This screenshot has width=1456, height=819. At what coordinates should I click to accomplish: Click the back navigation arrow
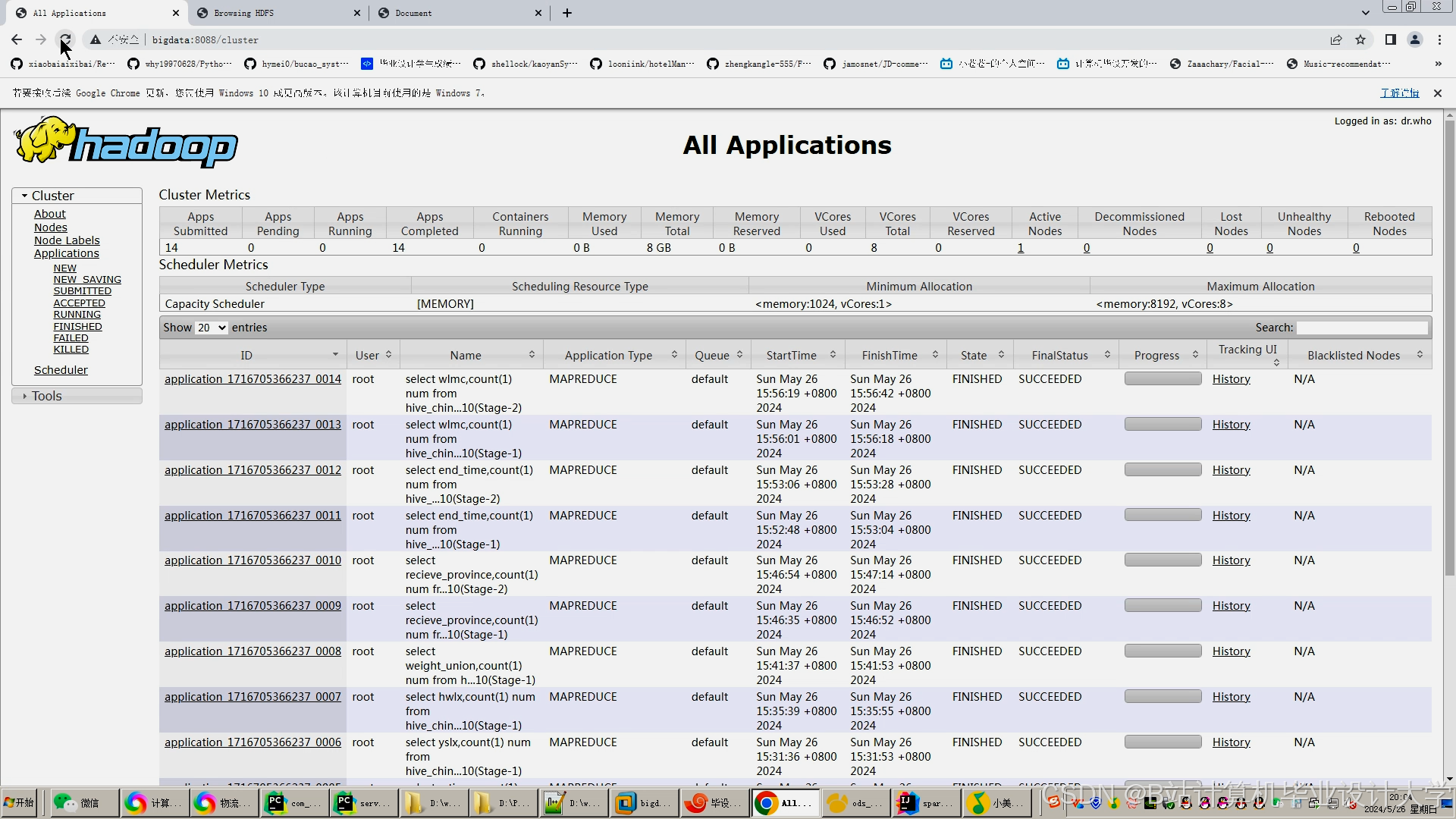point(17,39)
